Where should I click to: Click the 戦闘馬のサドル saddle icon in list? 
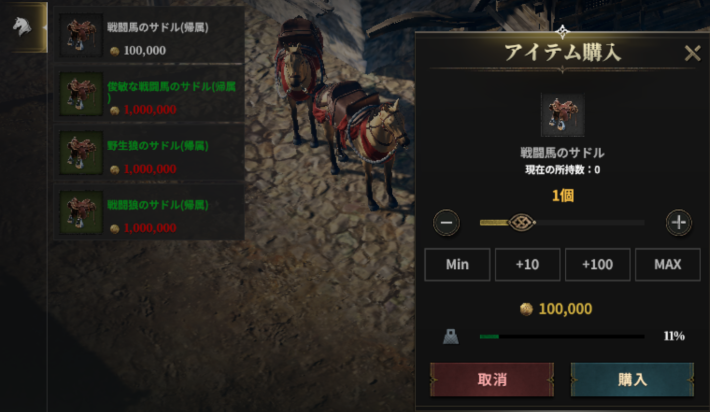pyautogui.click(x=81, y=35)
